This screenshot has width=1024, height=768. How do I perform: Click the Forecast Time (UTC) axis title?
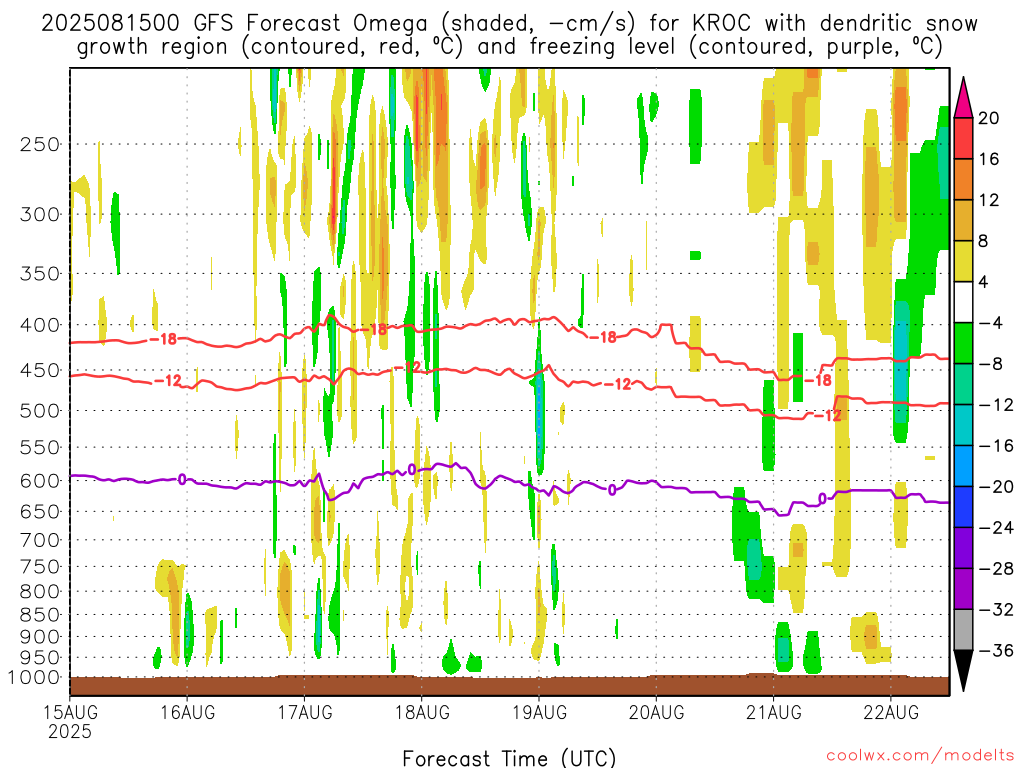[x=509, y=758]
